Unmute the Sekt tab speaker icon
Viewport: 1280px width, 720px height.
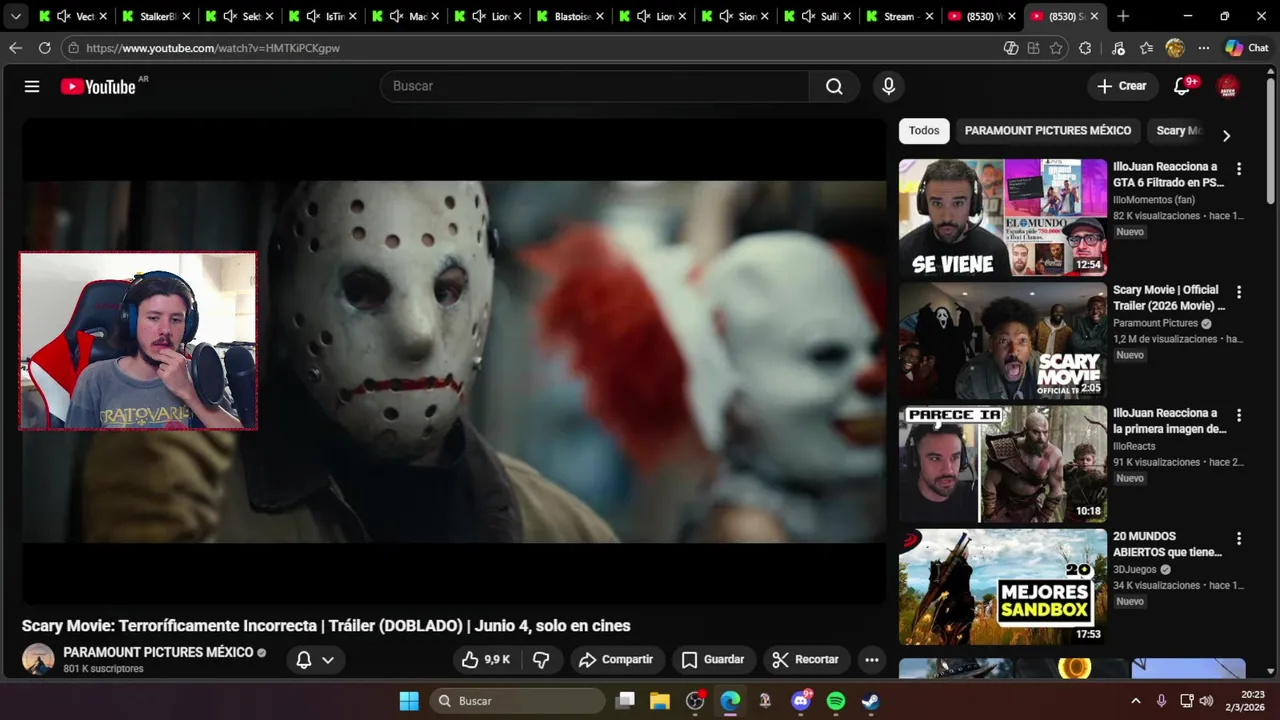(x=229, y=16)
